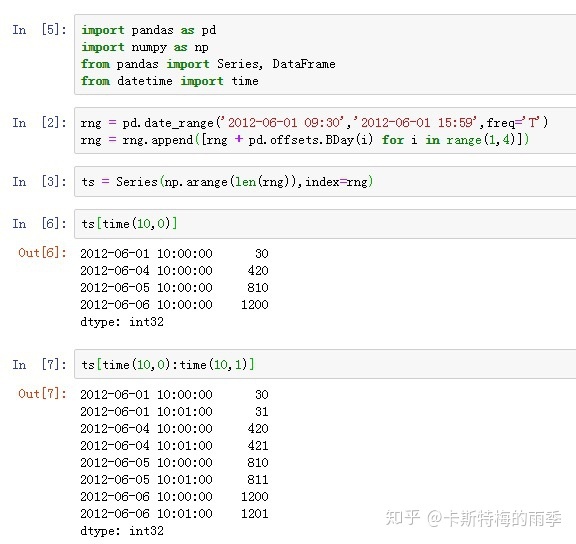Click the In [7] time slice cell
576x544 pixels.
[x=325, y=364]
